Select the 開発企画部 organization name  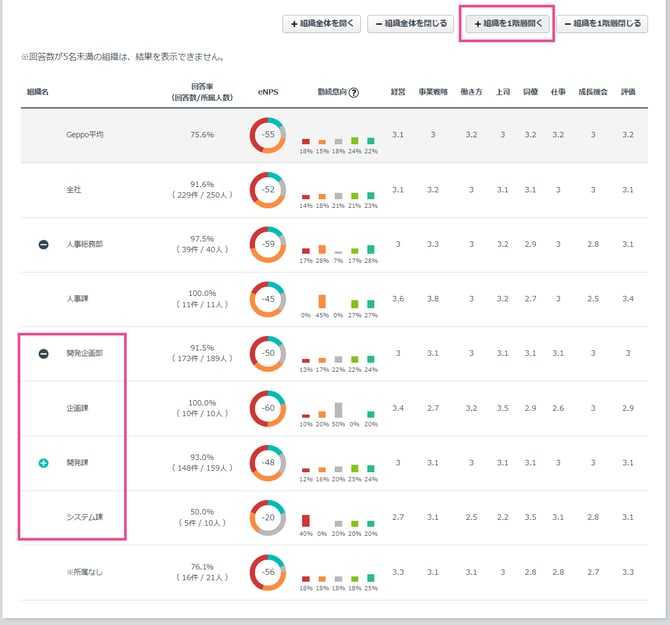85,353
